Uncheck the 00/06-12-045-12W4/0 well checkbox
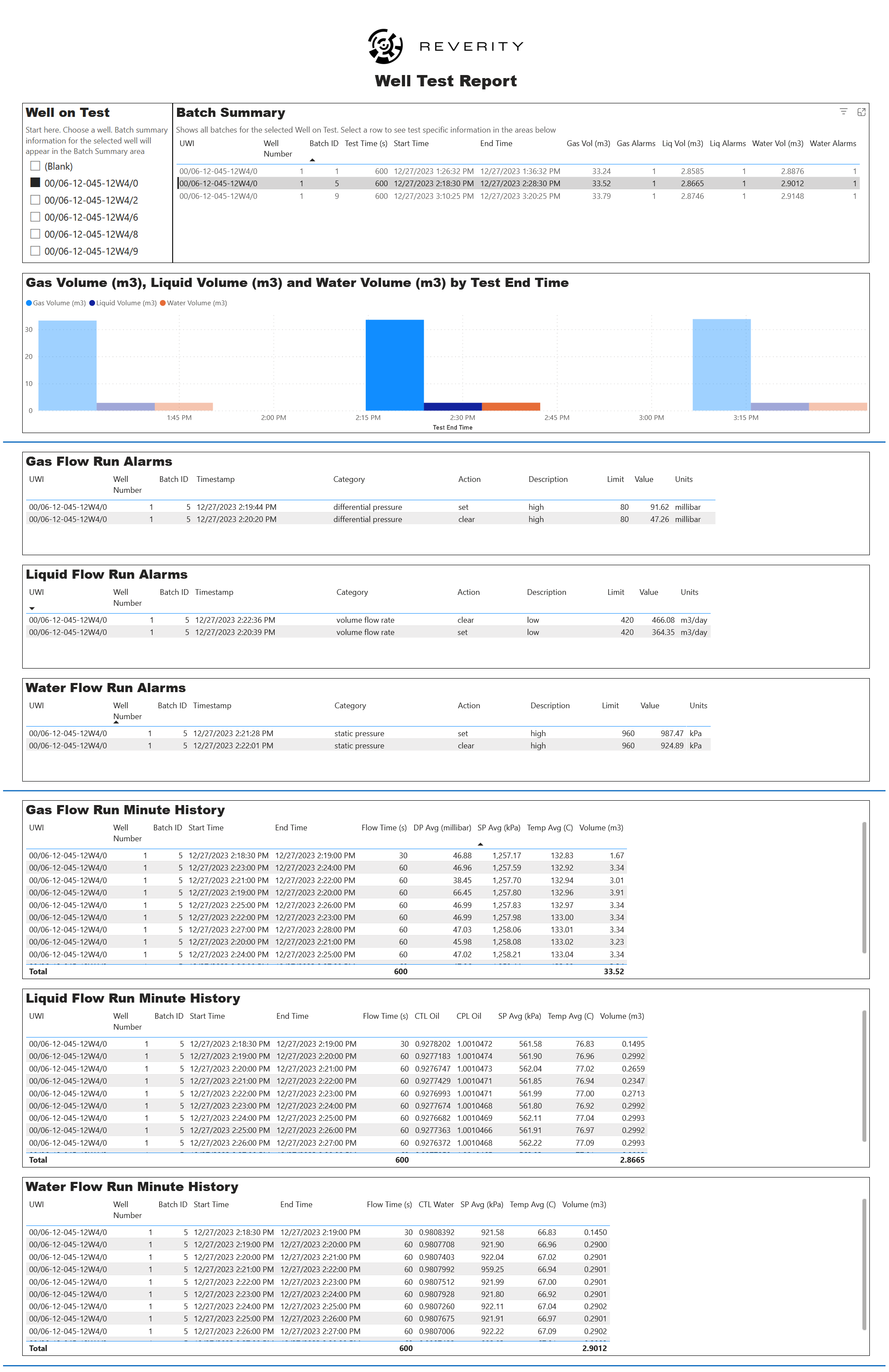This screenshot has height=1372, width=889. tap(35, 183)
